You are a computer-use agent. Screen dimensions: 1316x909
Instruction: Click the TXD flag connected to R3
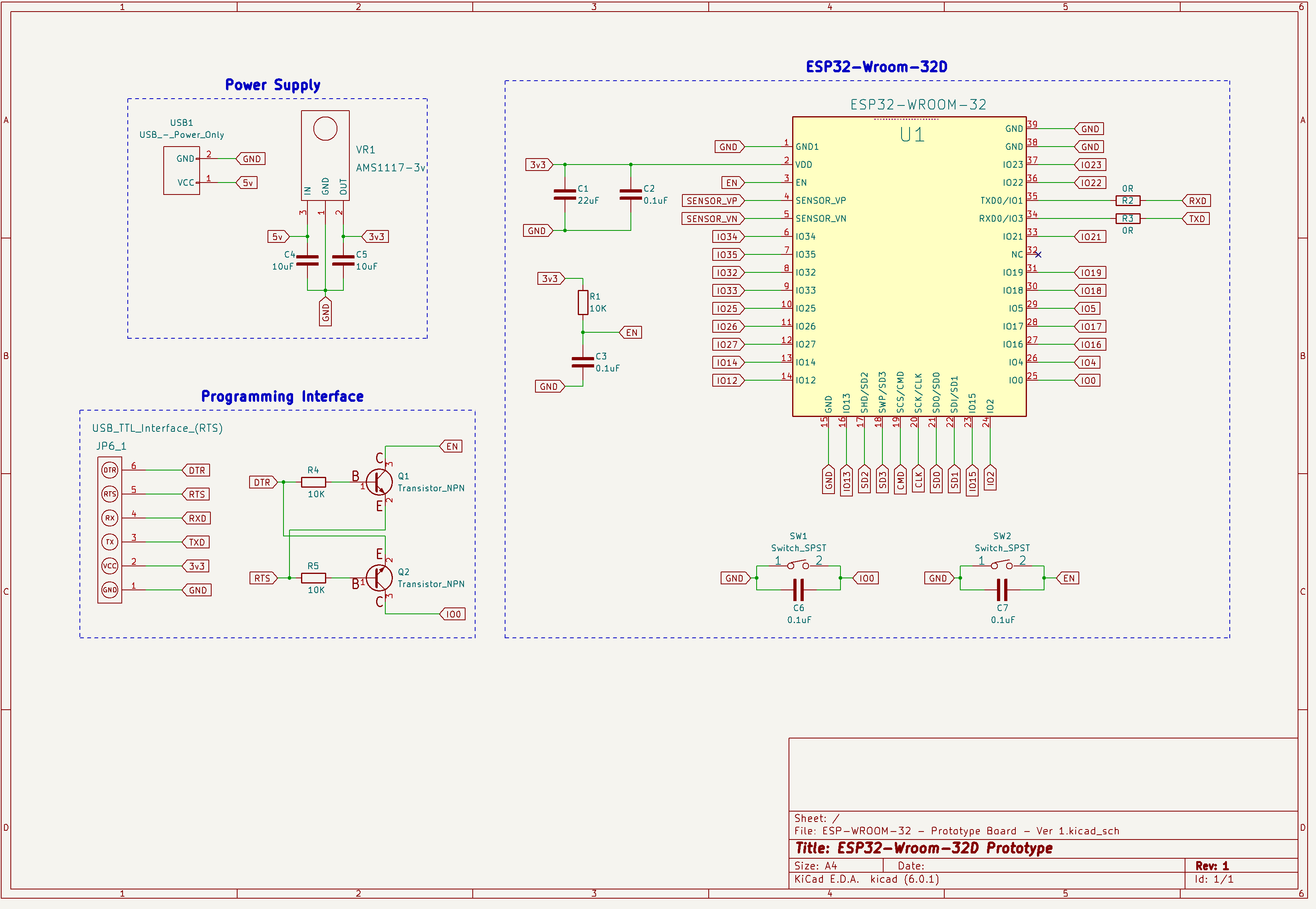point(1196,219)
